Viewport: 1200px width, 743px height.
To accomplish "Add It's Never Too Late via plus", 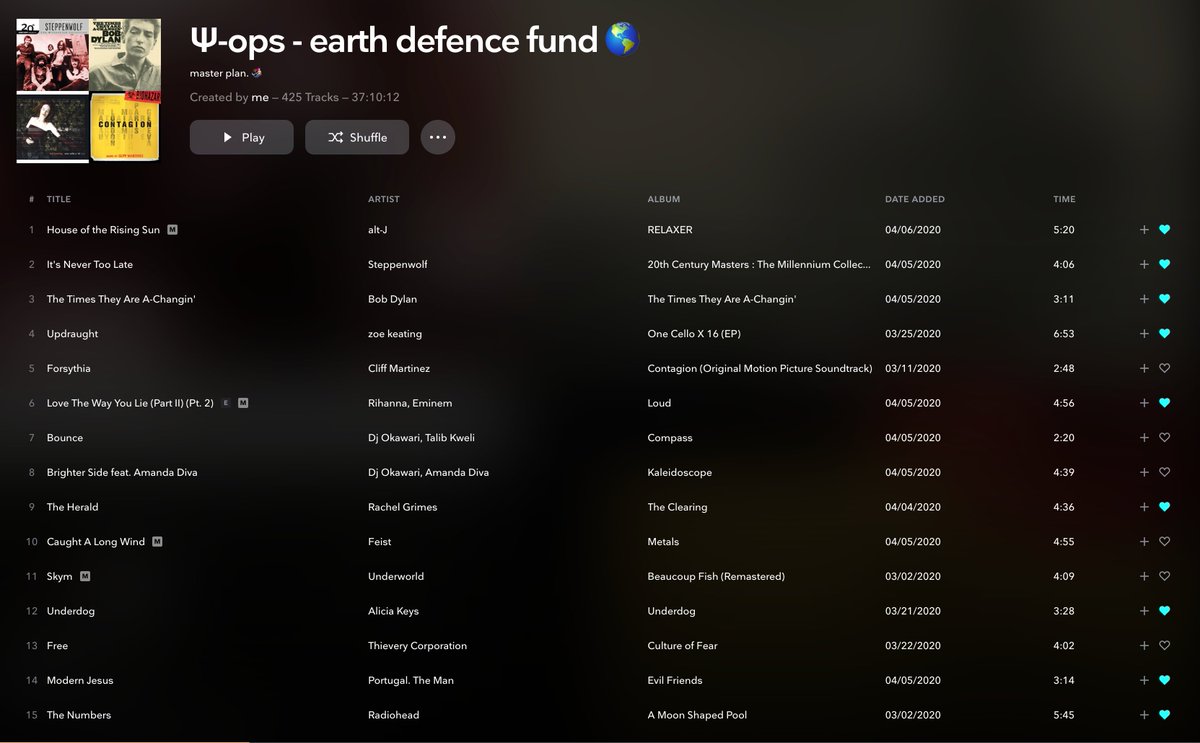I will [1144, 265].
